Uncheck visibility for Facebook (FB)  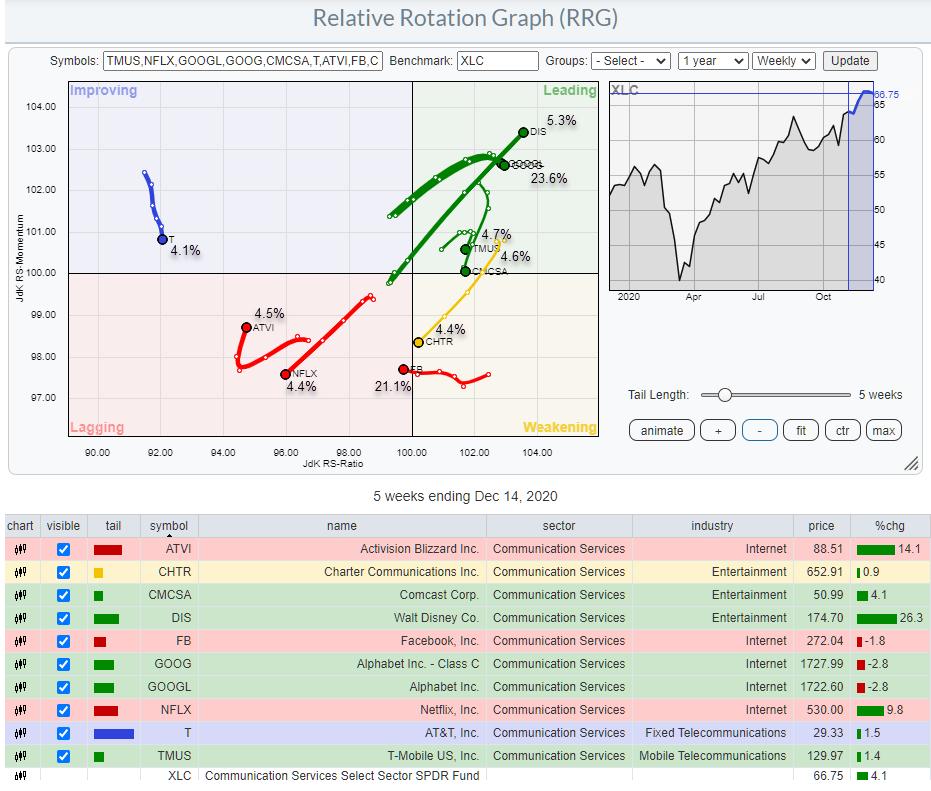(x=64, y=641)
